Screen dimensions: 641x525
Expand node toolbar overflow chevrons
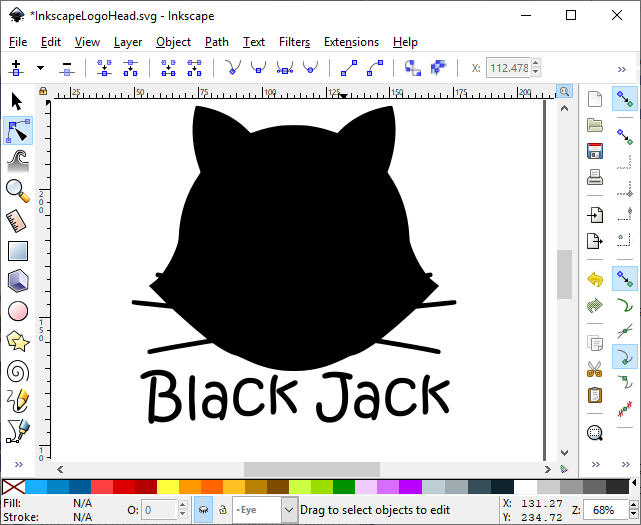coord(621,69)
